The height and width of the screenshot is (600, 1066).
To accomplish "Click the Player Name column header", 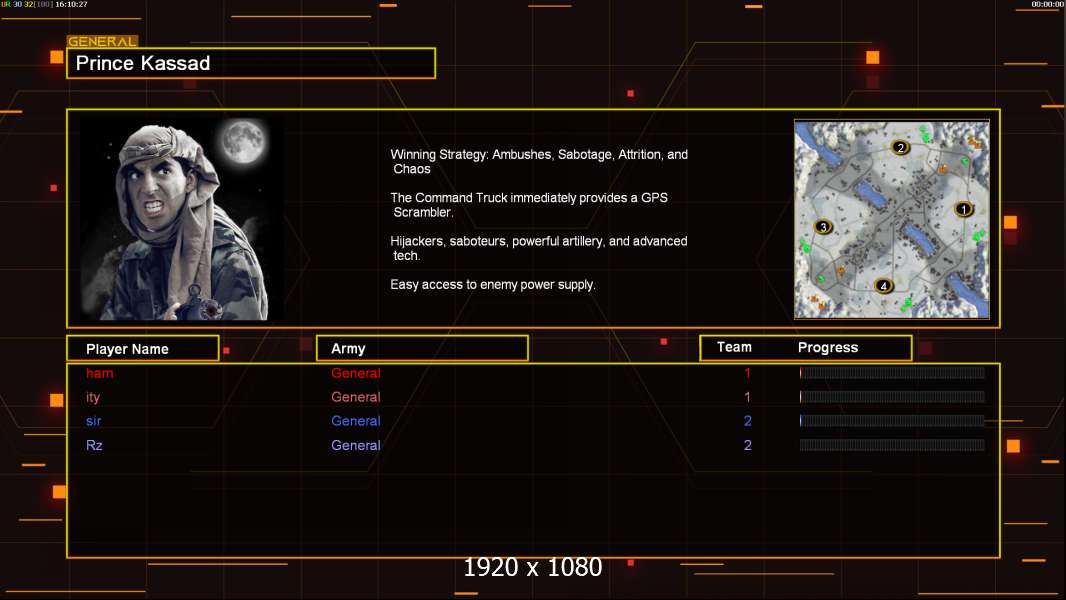I will pyautogui.click(x=143, y=349).
